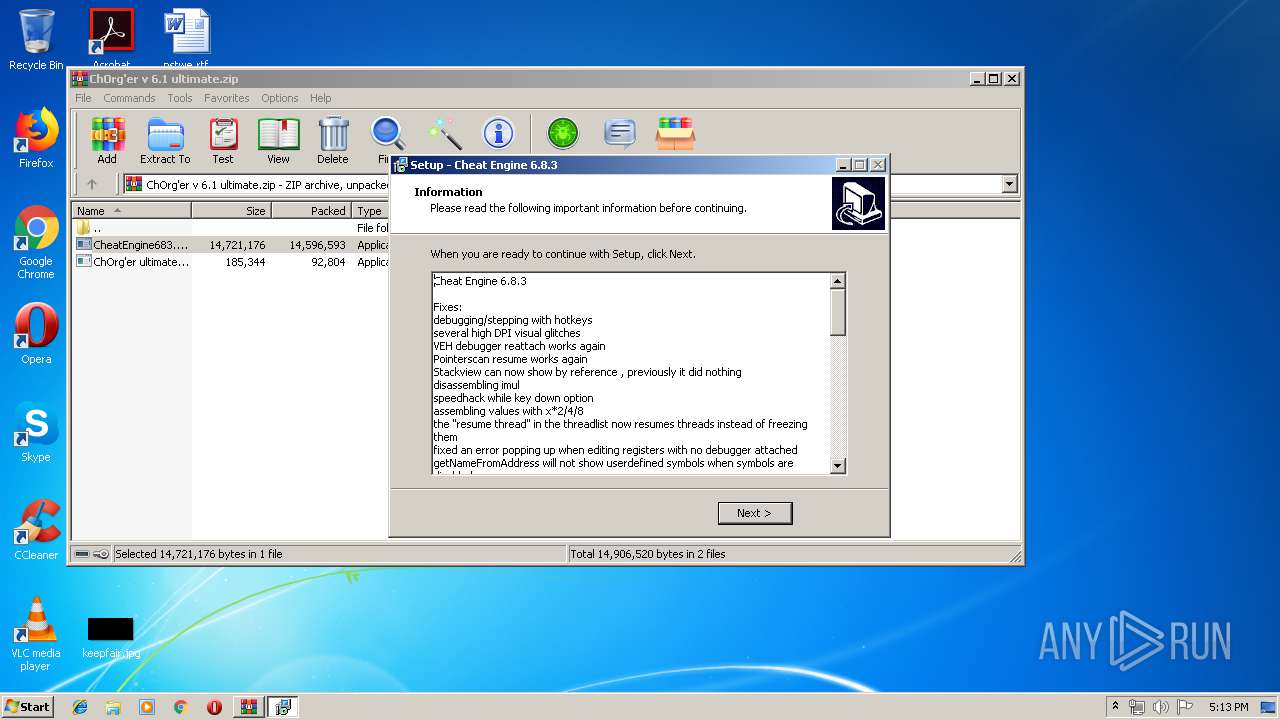Select the parent folder '..' row
The height and width of the screenshot is (720, 1280).
pos(231,228)
